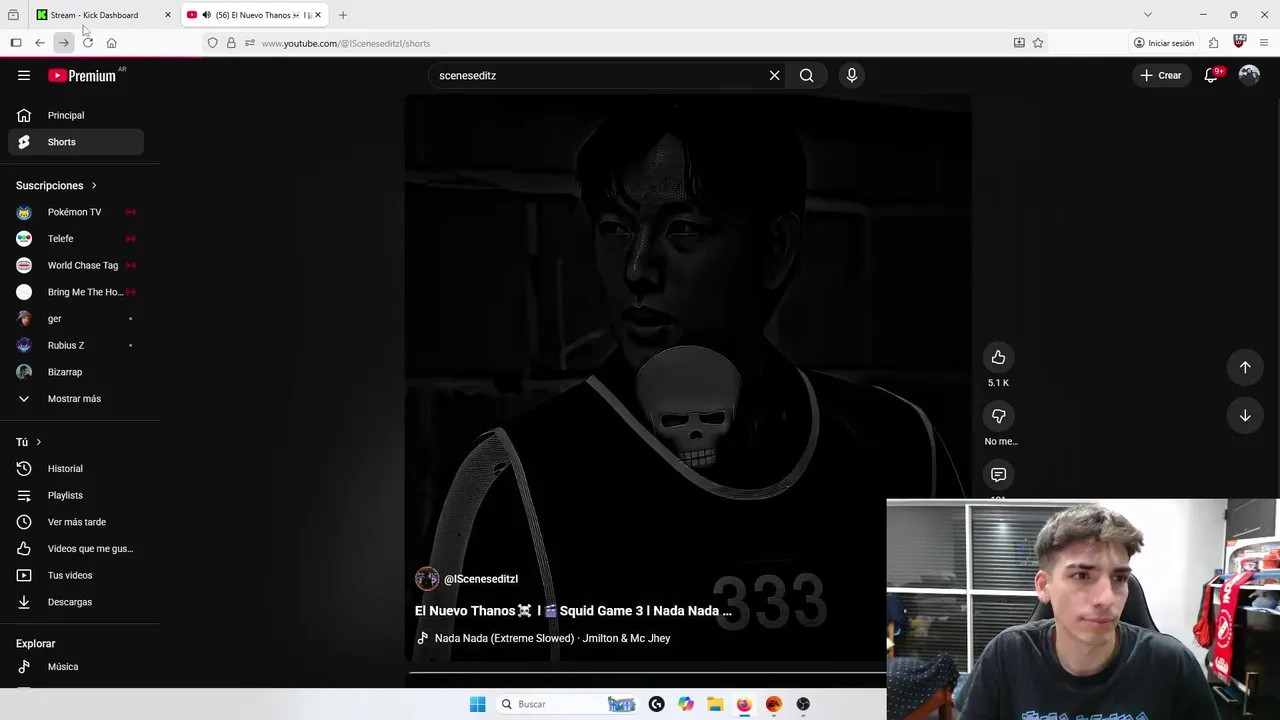Expand Mostrar más subscriptions
The width and height of the screenshot is (1280, 720).
click(x=76, y=399)
